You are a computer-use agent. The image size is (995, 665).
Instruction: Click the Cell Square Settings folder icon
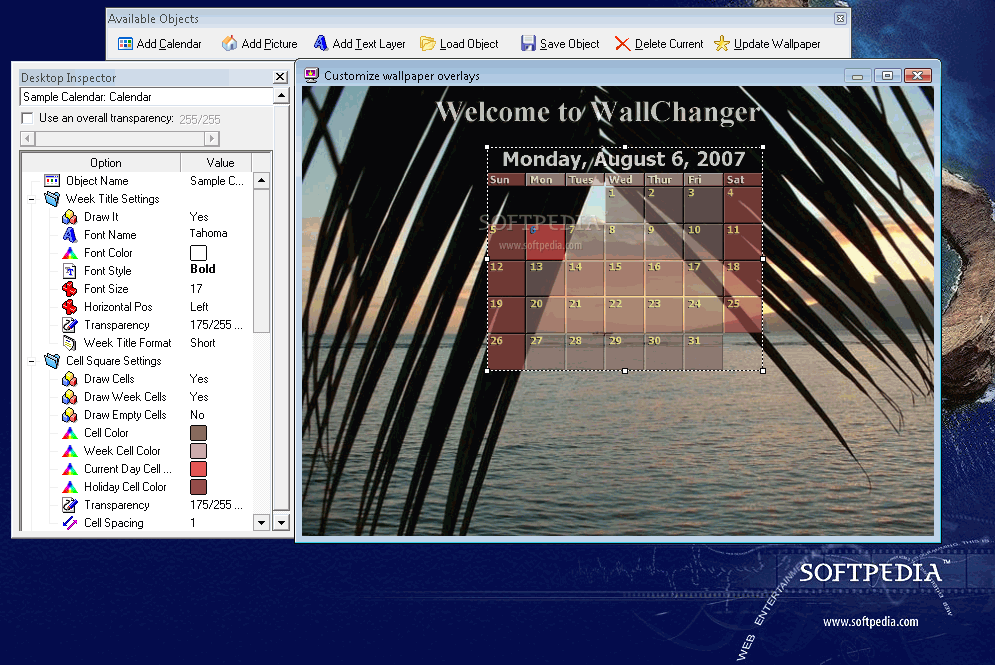click(52, 360)
